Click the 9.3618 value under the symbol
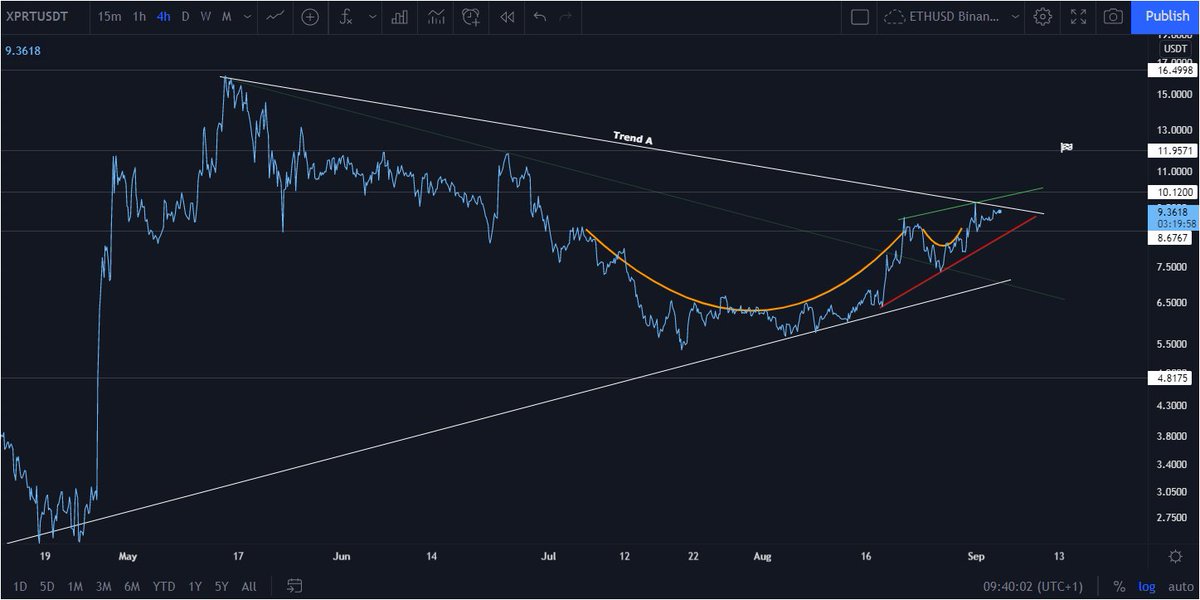Screen dimensions: 1200x600 pos(24,50)
